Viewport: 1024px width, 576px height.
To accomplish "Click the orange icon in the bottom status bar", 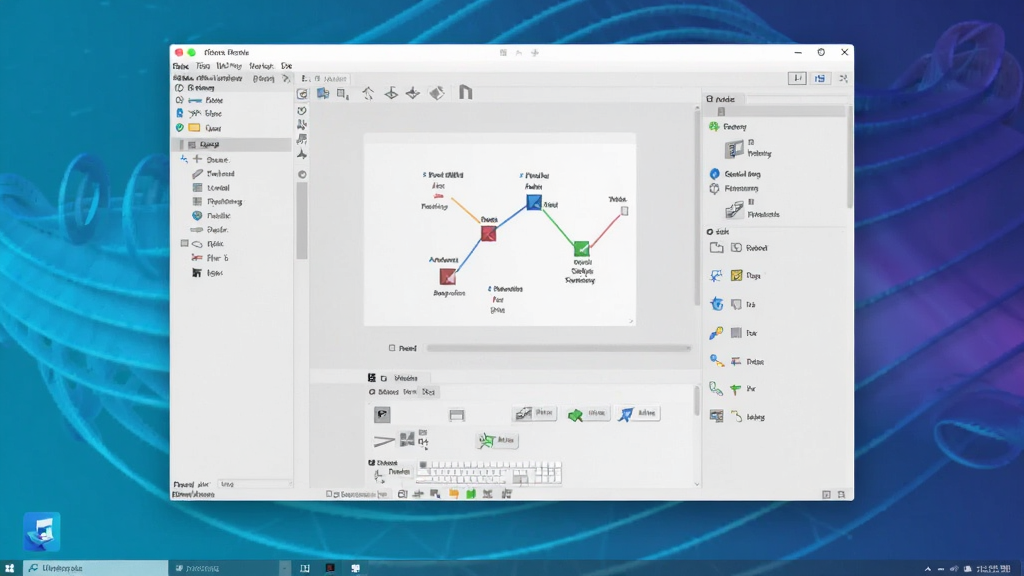I will (x=453, y=494).
